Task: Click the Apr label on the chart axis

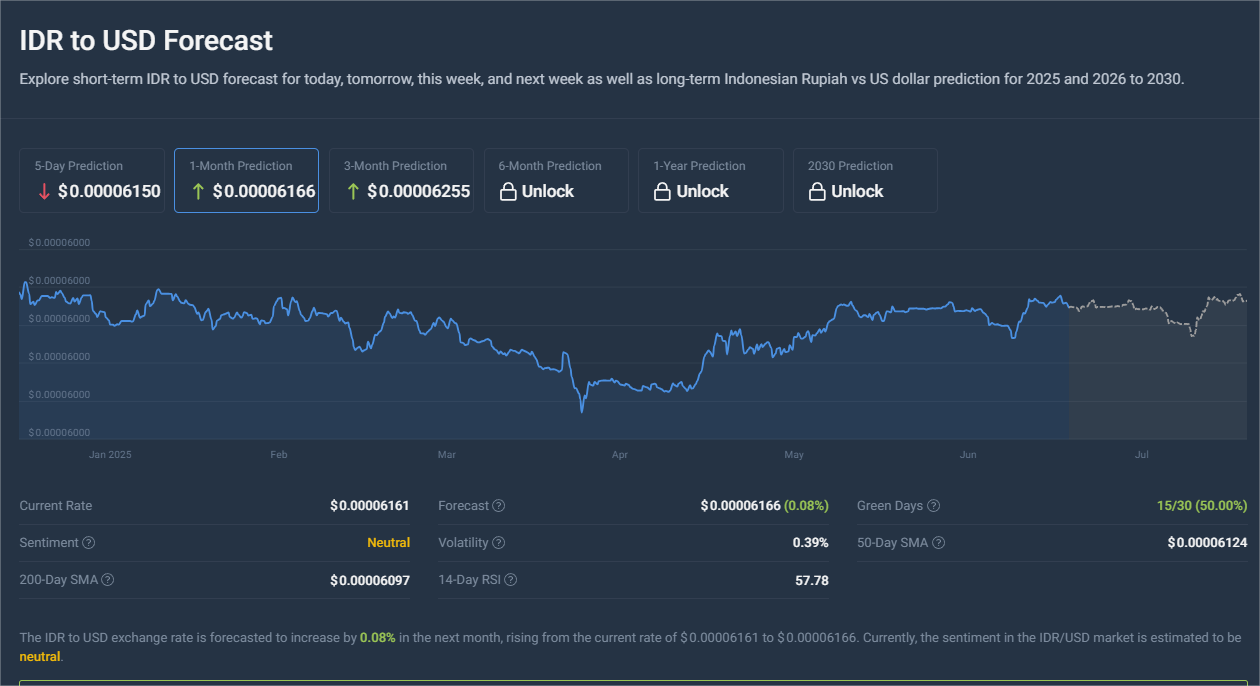Action: pyautogui.click(x=620, y=455)
